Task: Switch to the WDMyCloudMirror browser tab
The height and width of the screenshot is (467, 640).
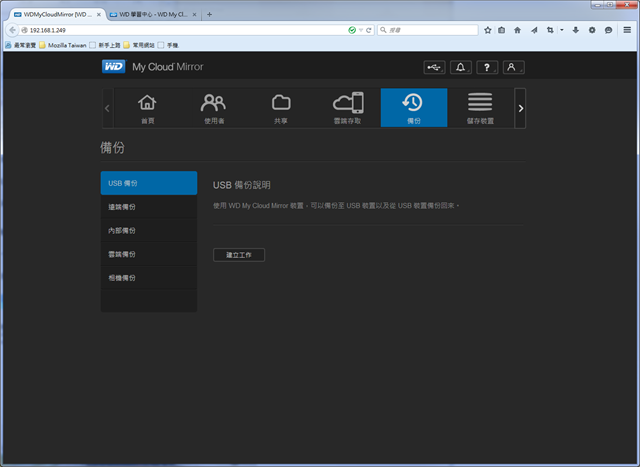Action: click(57, 15)
